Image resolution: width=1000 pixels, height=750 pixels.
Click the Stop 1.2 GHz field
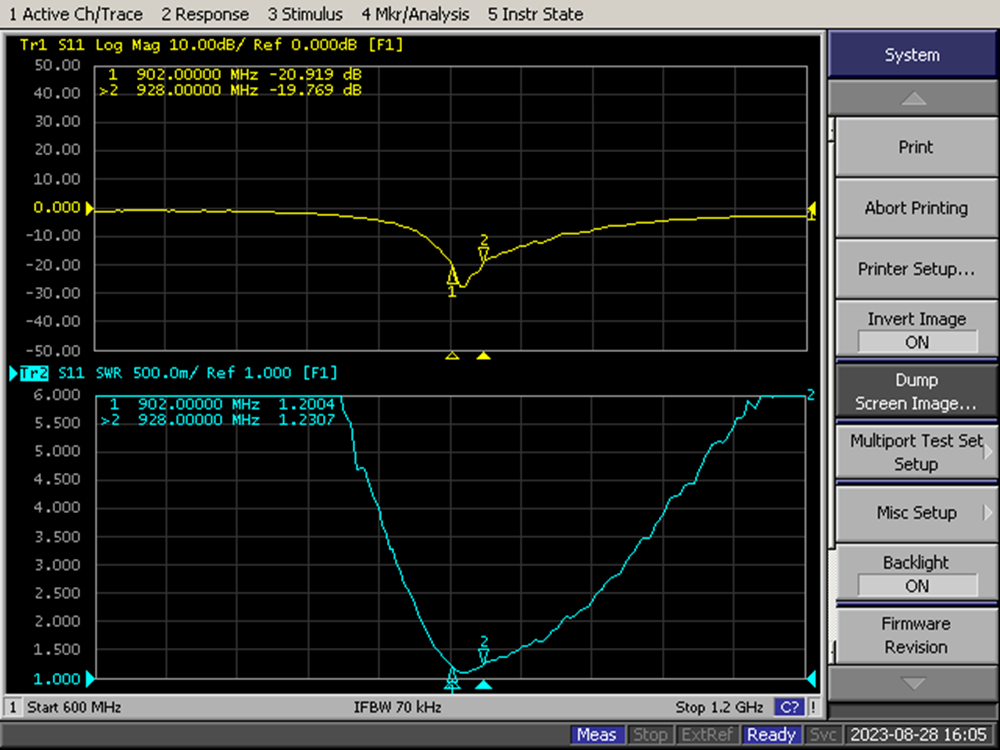[719, 707]
